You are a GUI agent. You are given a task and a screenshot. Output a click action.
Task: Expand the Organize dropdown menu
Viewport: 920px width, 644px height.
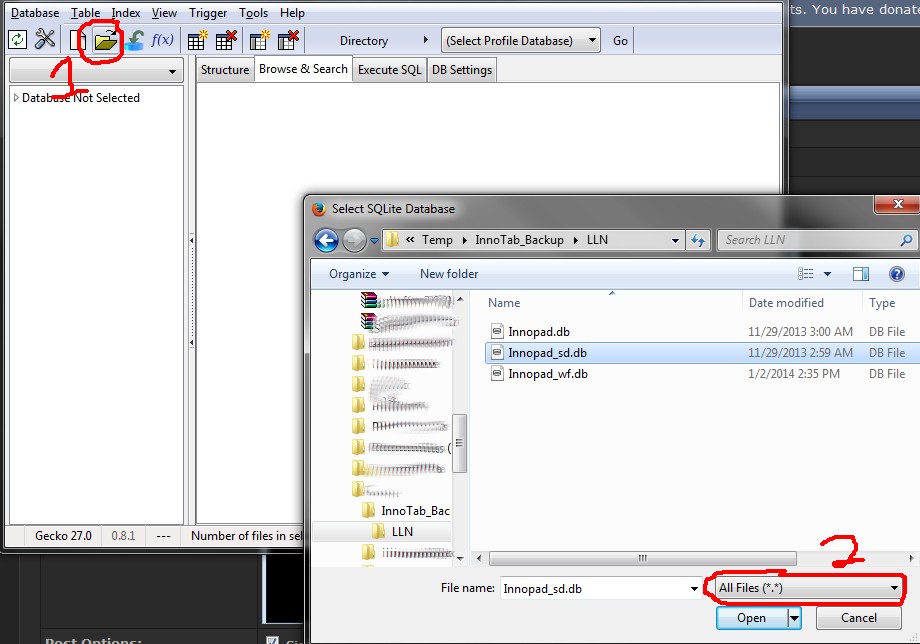tap(358, 273)
